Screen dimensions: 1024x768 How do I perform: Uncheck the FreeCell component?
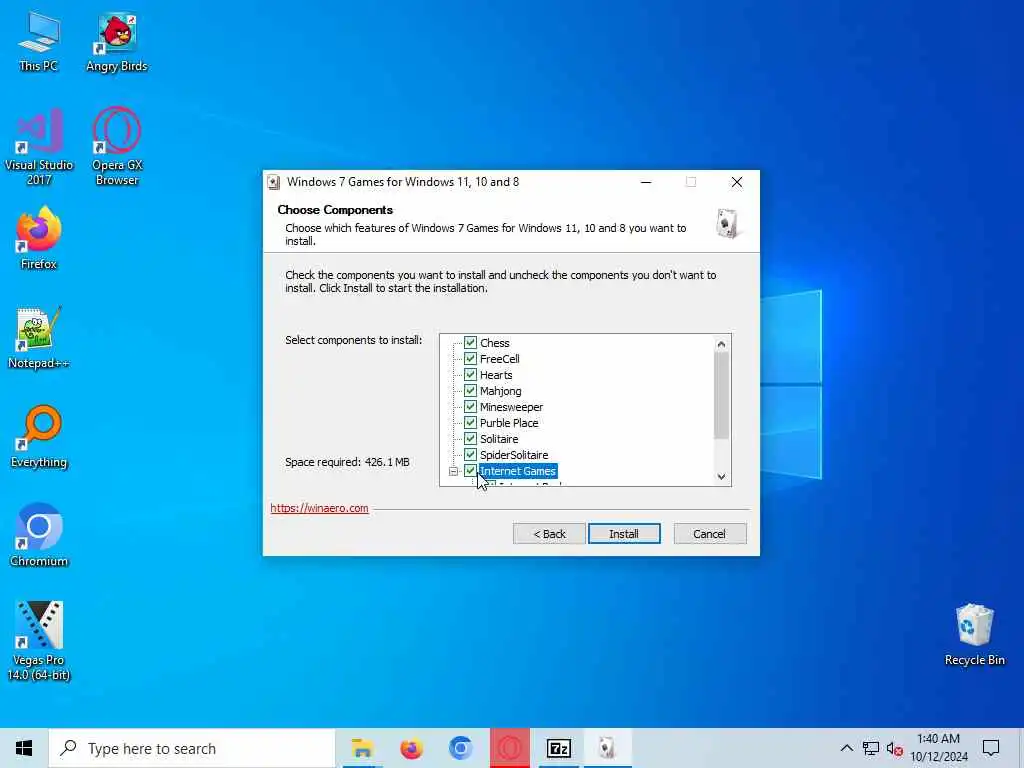pos(470,359)
